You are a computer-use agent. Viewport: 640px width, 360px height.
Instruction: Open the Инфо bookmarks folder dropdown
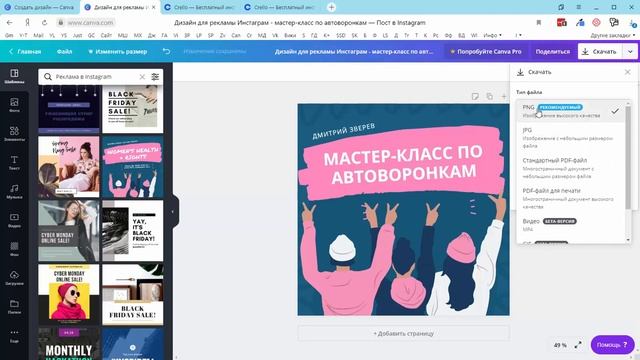(x=492, y=36)
